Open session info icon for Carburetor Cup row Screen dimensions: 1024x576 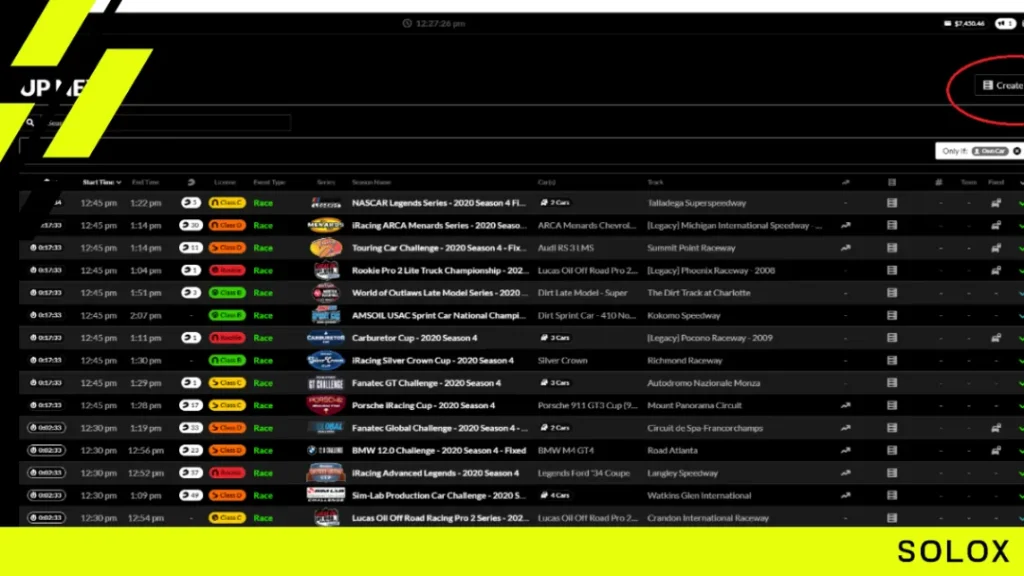[x=892, y=338]
